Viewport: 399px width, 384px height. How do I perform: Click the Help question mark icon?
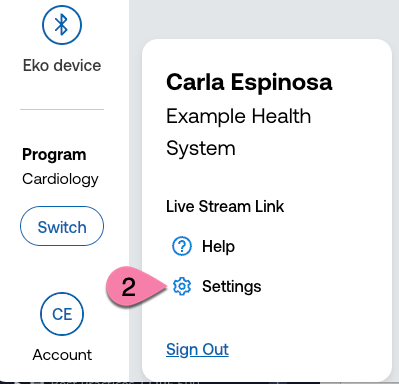coord(182,246)
